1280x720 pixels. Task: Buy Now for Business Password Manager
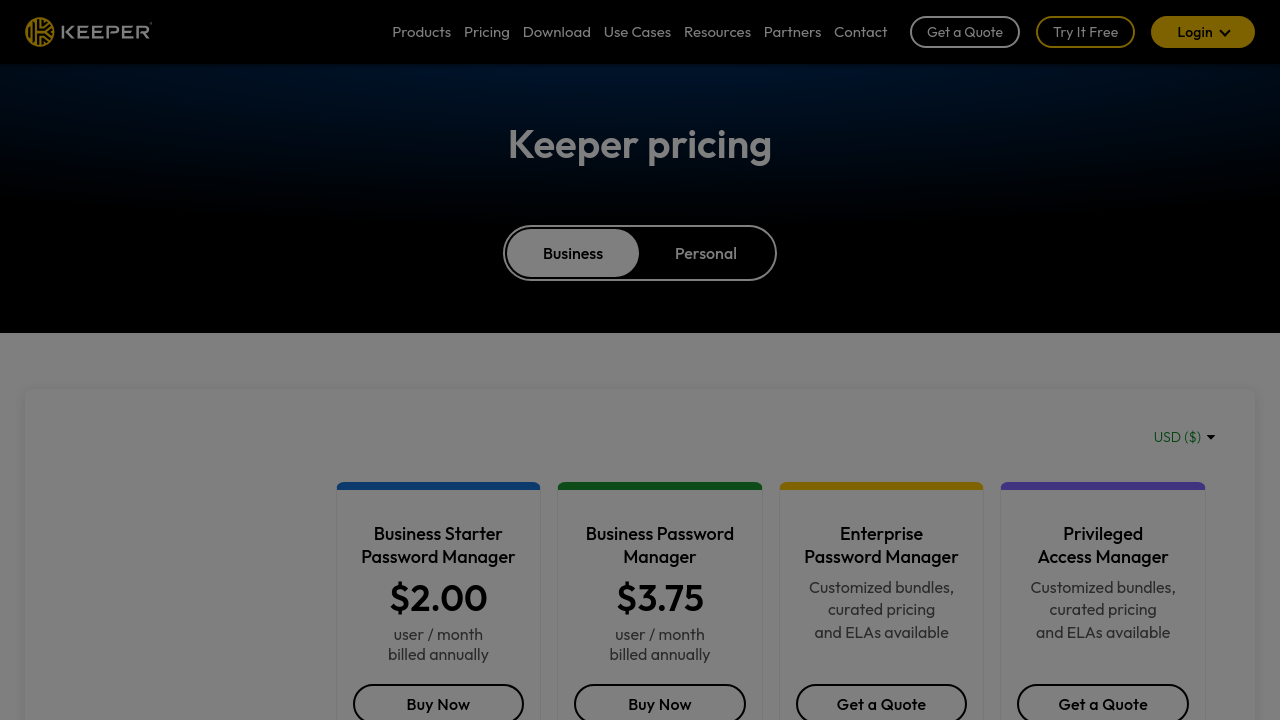660,704
